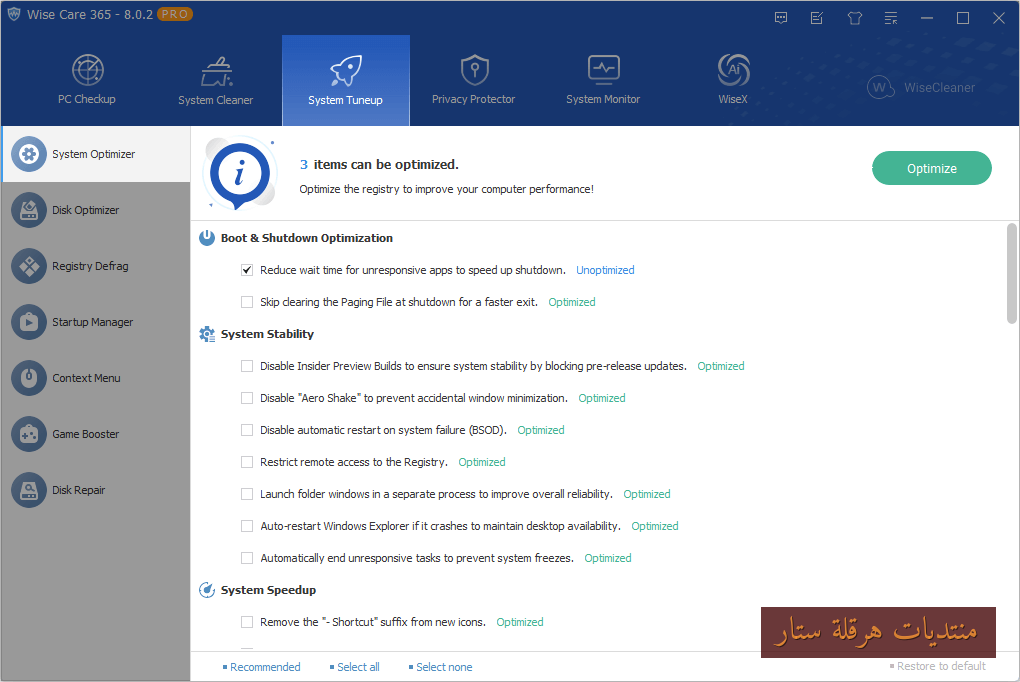Check Launch folder windows in separate process

click(247, 494)
